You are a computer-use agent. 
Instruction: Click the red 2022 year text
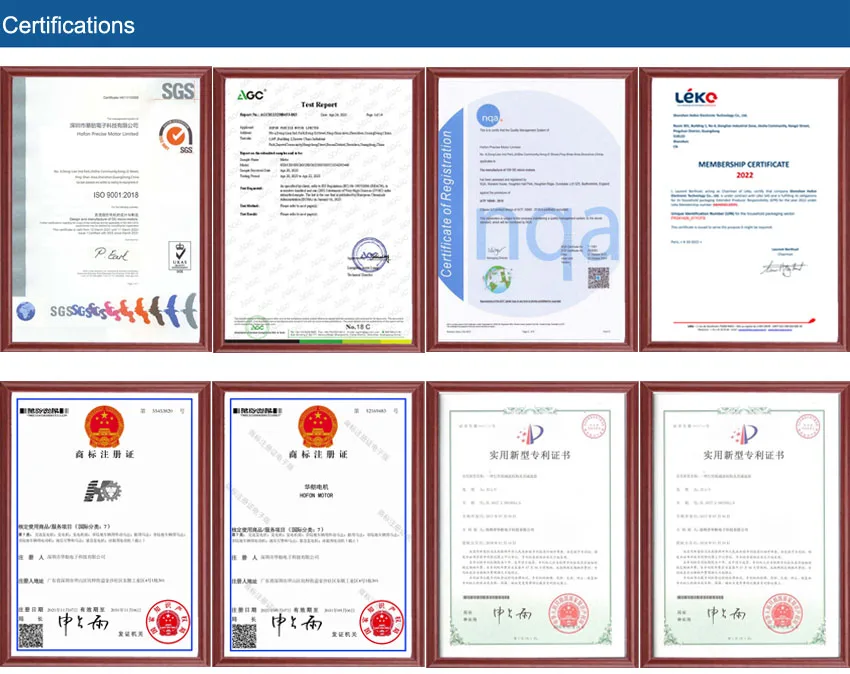tap(744, 175)
